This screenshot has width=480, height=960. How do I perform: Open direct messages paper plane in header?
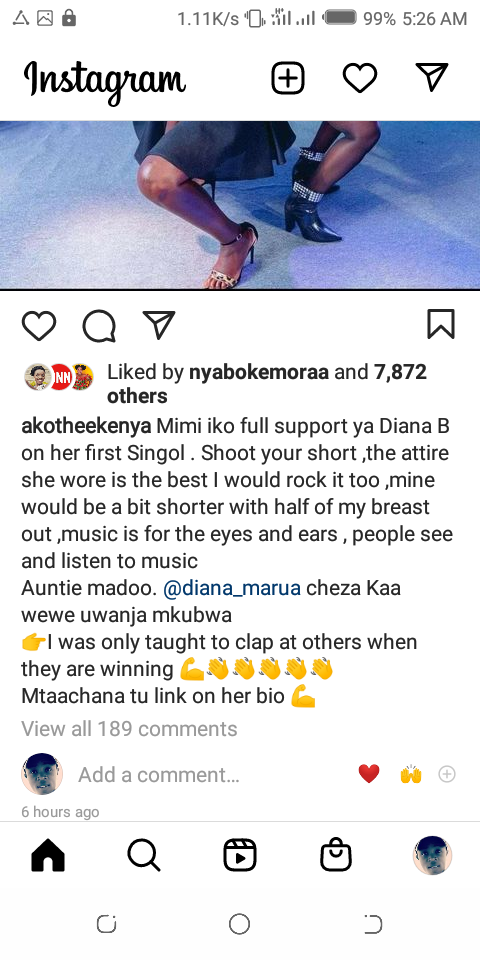pyautogui.click(x=432, y=78)
